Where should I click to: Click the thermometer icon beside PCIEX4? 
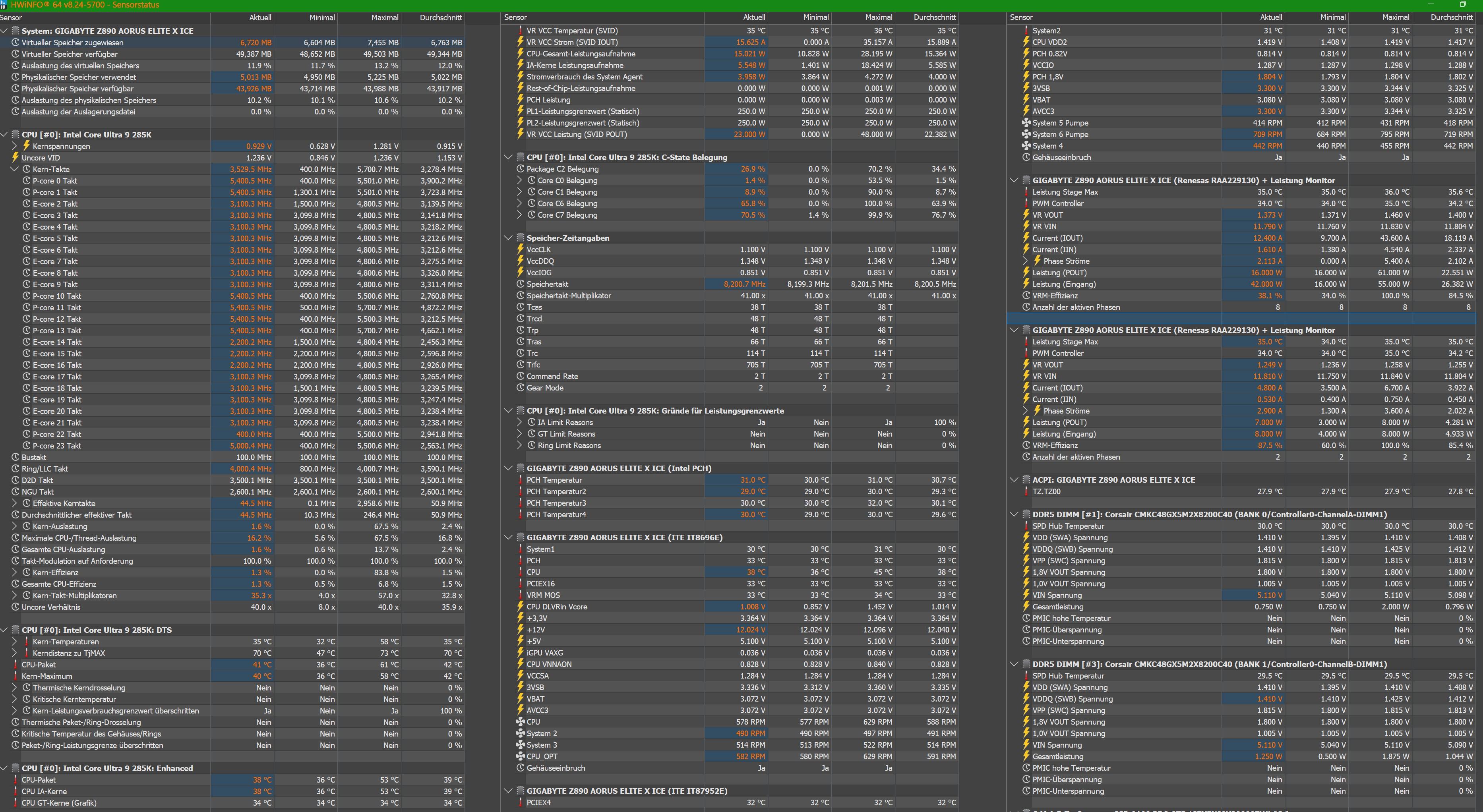tap(521, 802)
